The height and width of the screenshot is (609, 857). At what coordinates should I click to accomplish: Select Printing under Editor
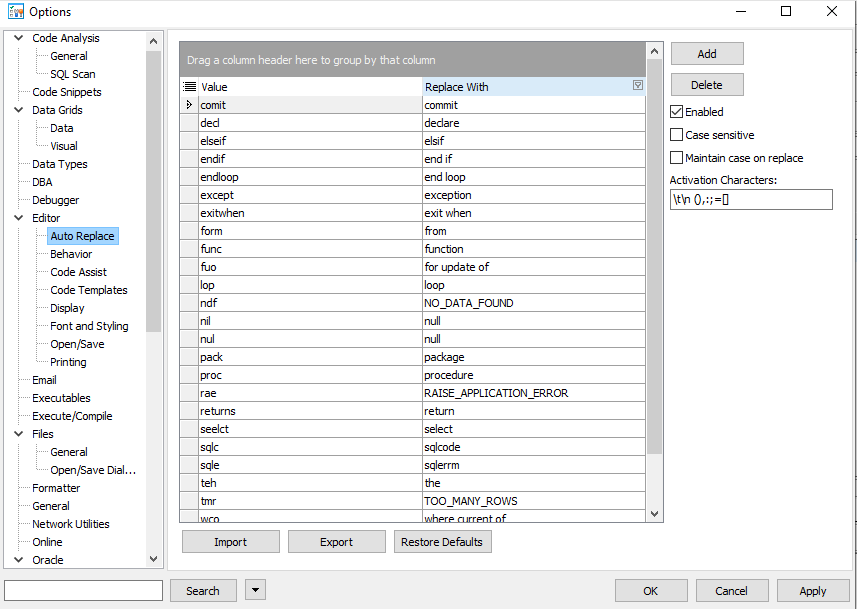tap(68, 362)
